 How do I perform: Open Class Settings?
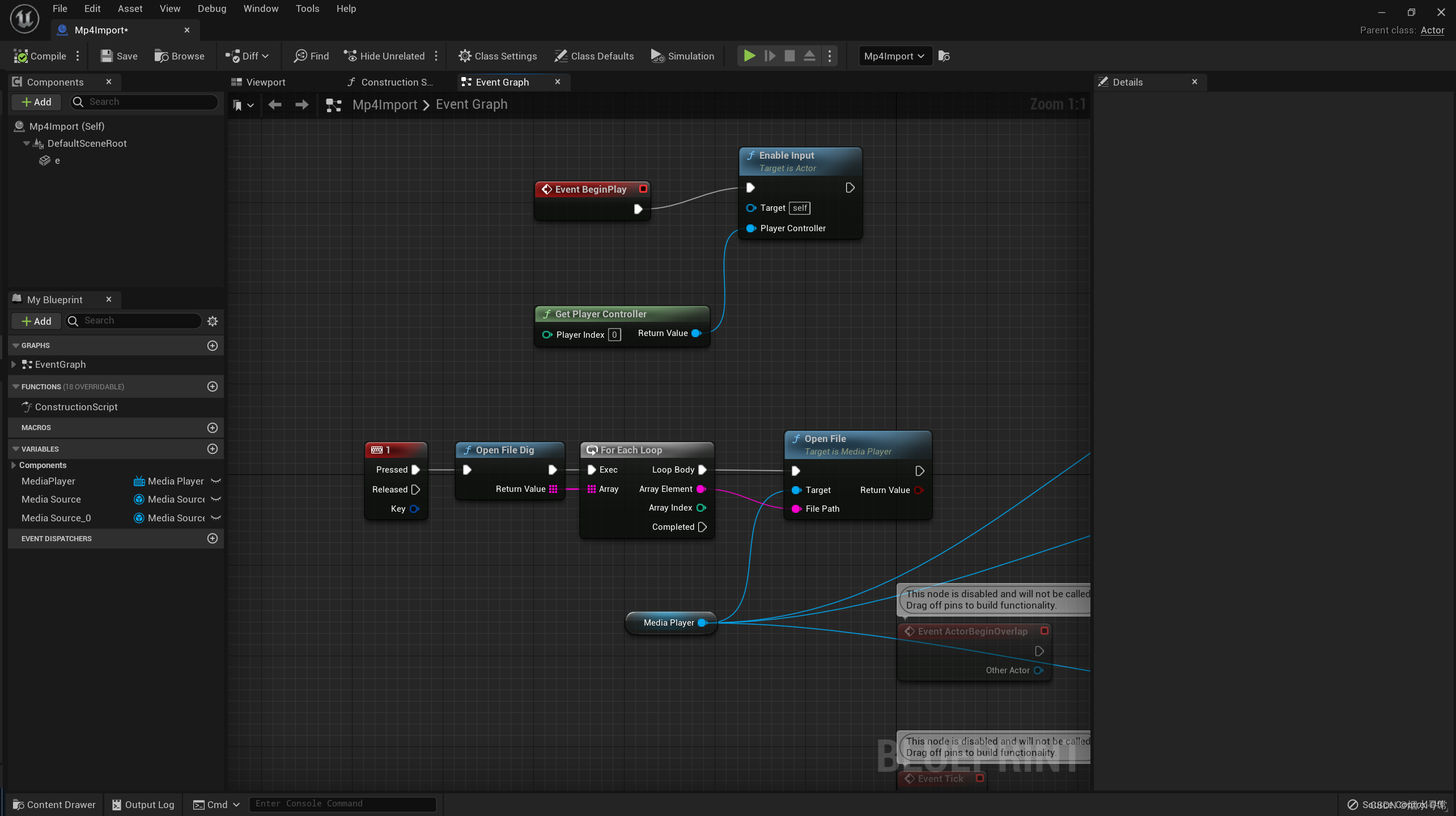(x=497, y=56)
